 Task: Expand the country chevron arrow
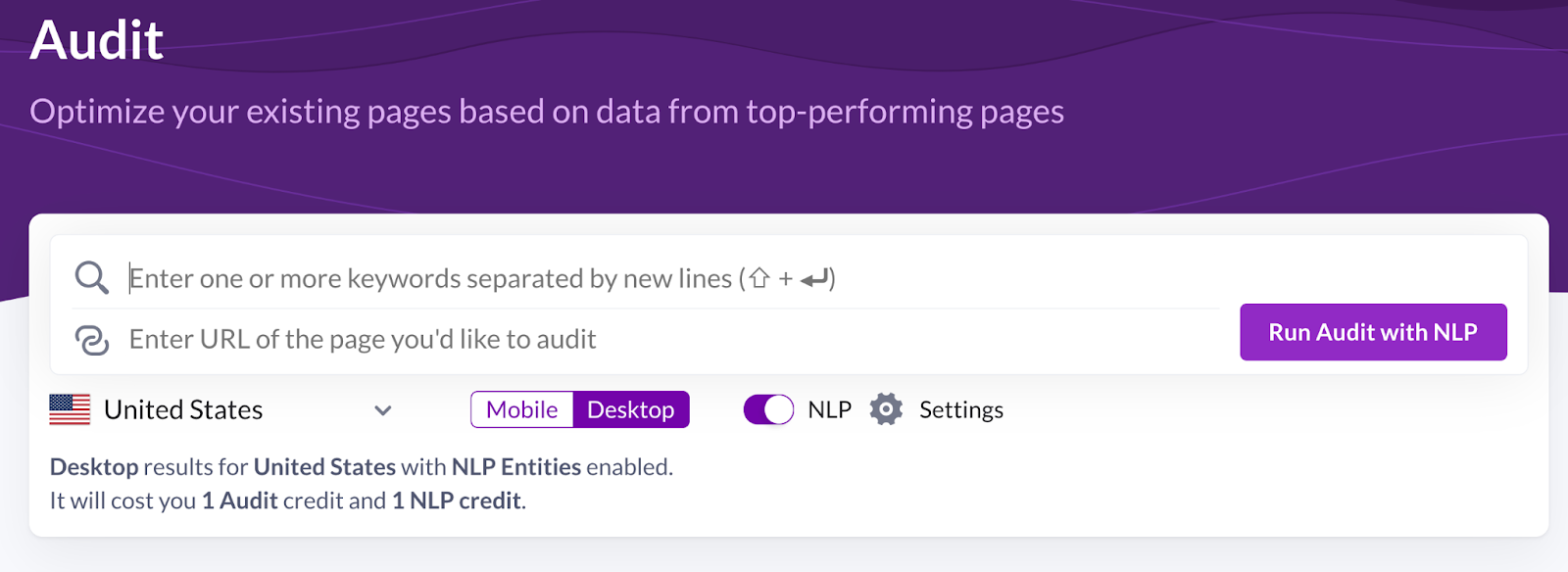(383, 410)
